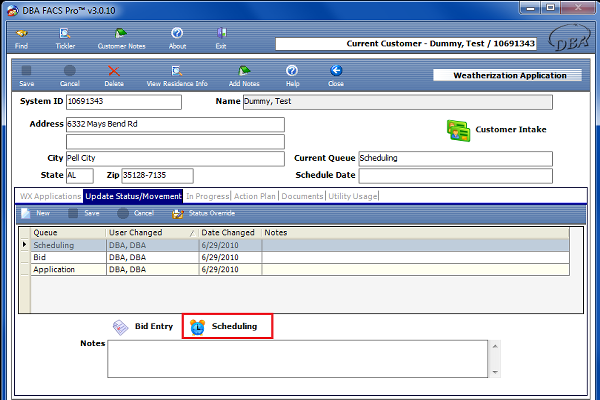Image resolution: width=600 pixels, height=400 pixels.
Task: Sort by Queue column header
Action: pyautogui.click(x=68, y=233)
